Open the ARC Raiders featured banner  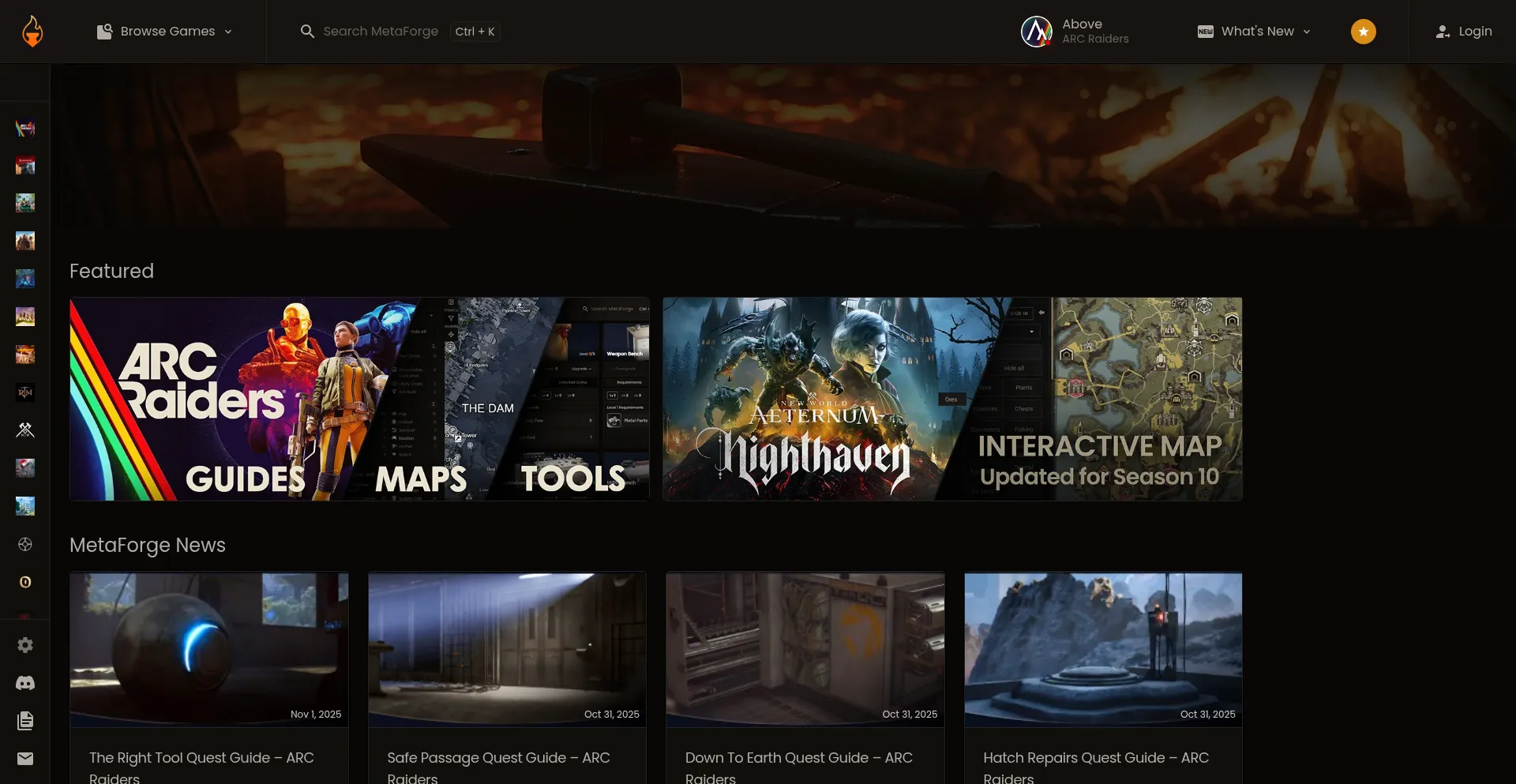(359, 399)
